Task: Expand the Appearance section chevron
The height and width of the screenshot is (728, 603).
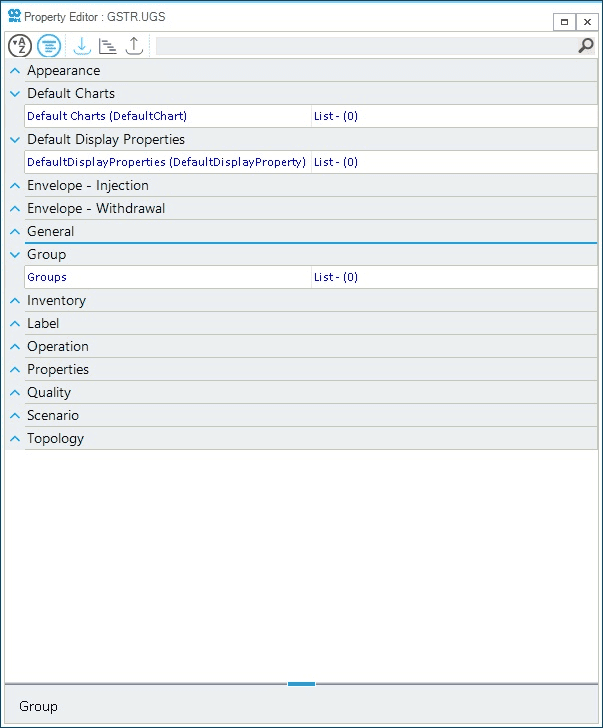Action: (x=15, y=71)
